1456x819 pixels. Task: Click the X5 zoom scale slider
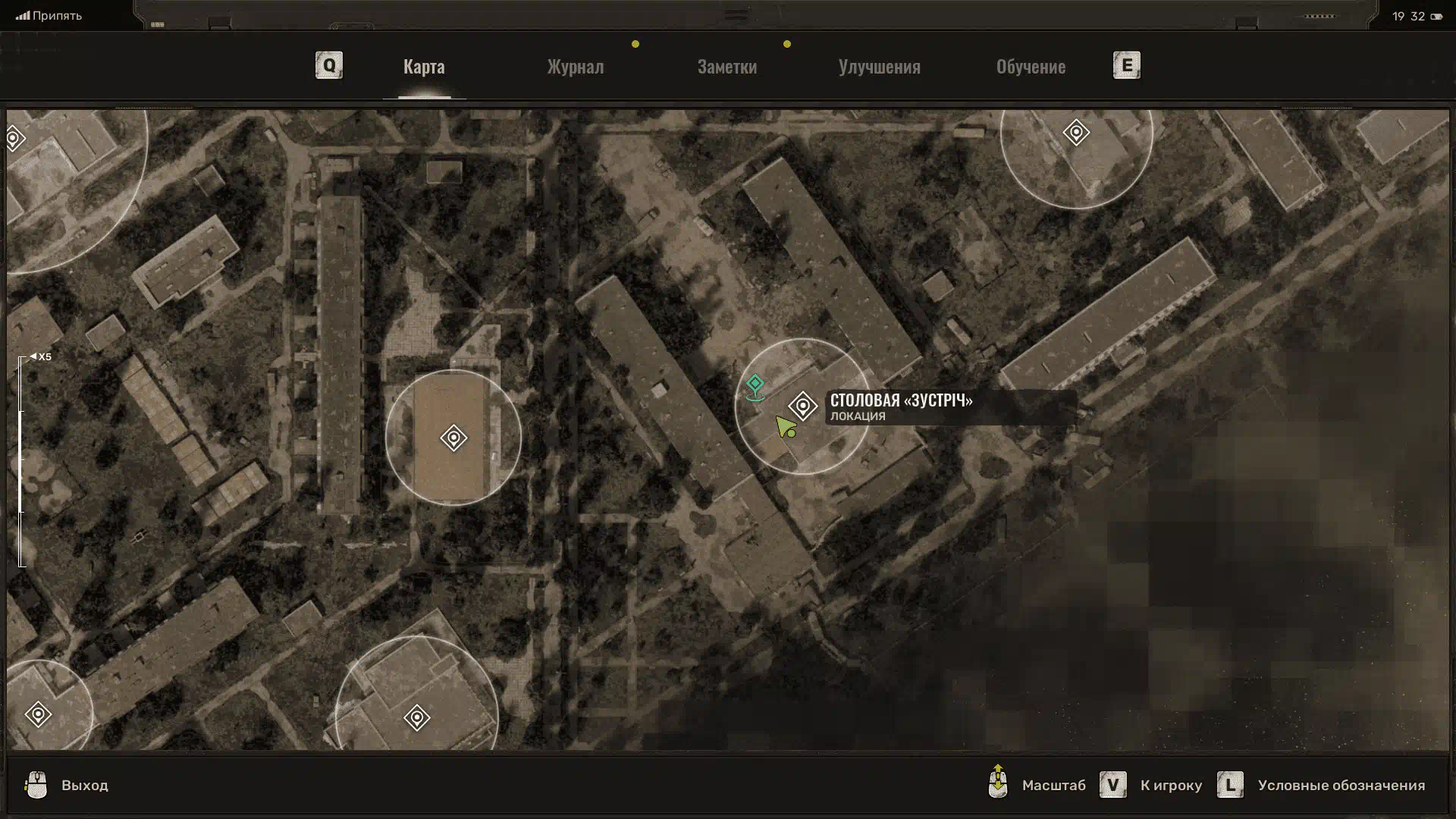23,461
